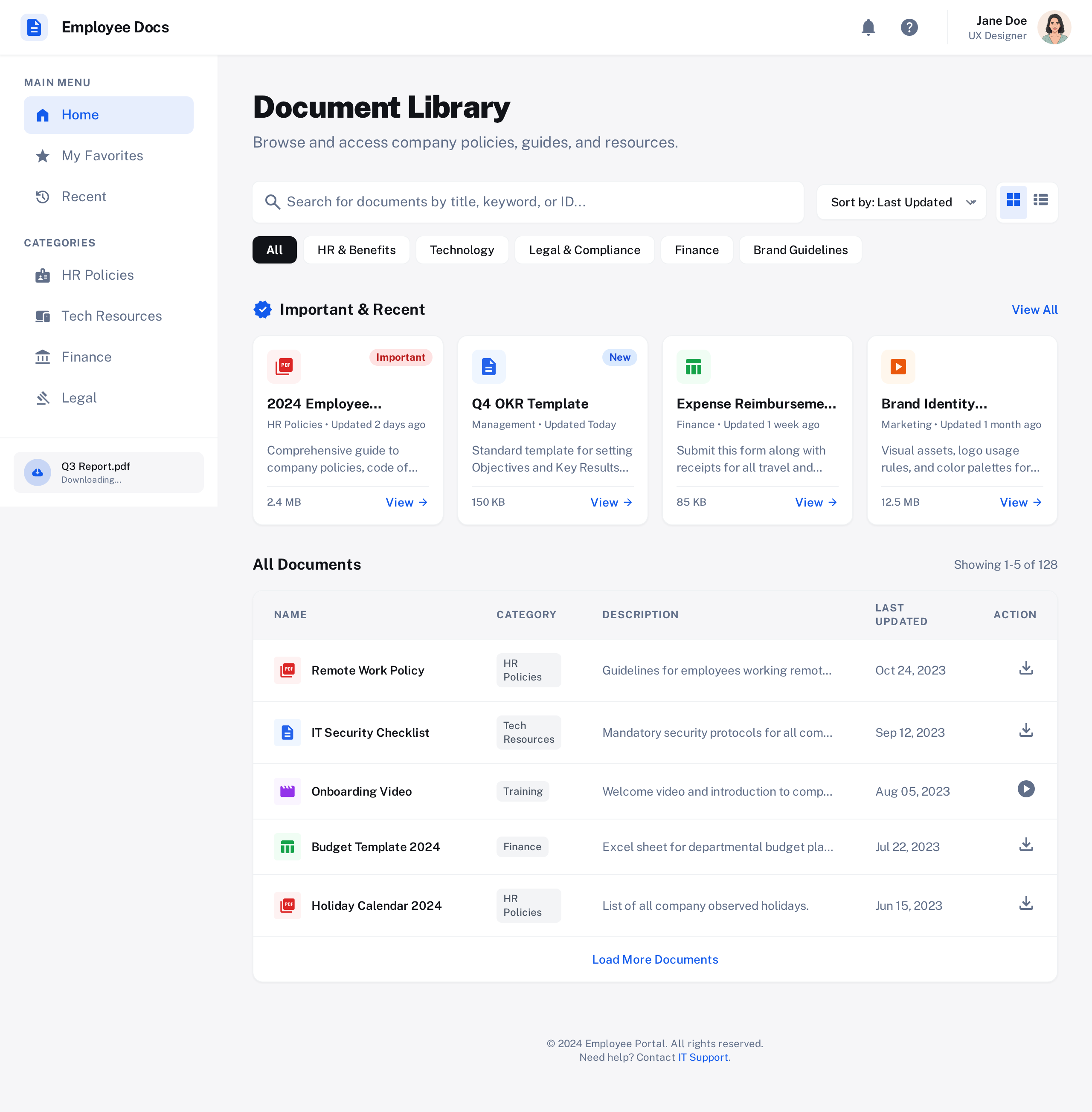1092x1112 pixels.
Task: Click the Holiday Calendar 2024 PDF icon
Action: pyautogui.click(x=288, y=906)
